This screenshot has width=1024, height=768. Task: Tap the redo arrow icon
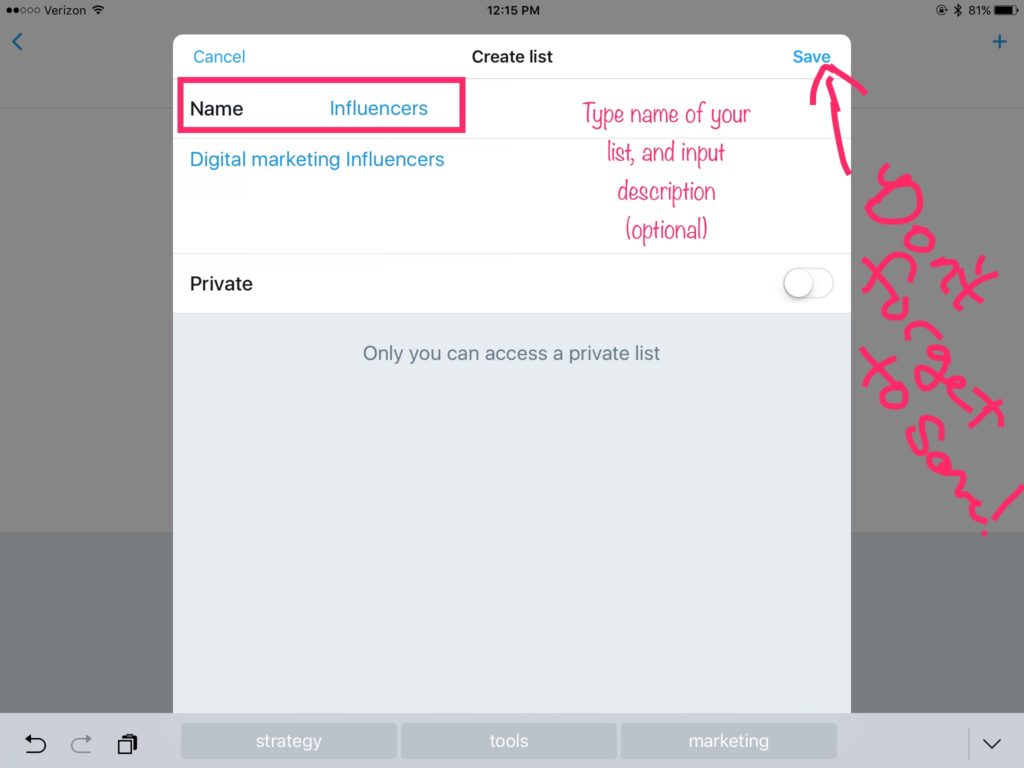(82, 743)
